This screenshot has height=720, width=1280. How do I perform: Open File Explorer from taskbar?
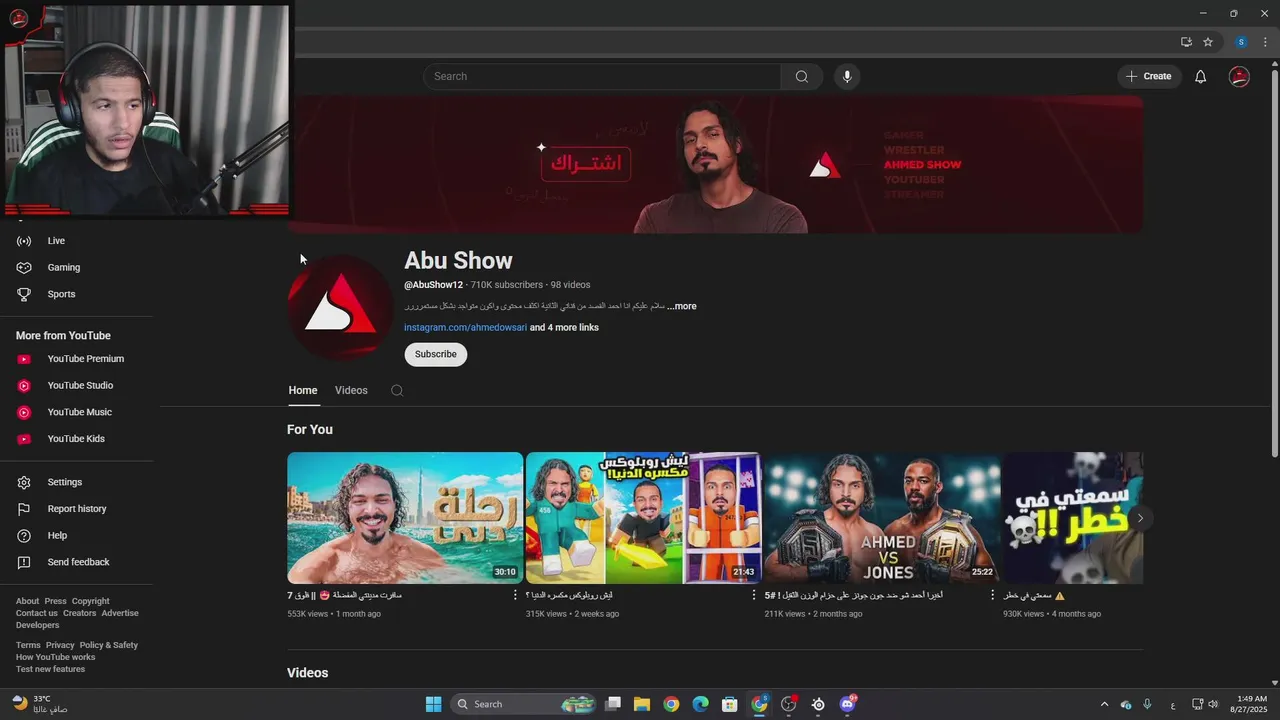(642, 704)
